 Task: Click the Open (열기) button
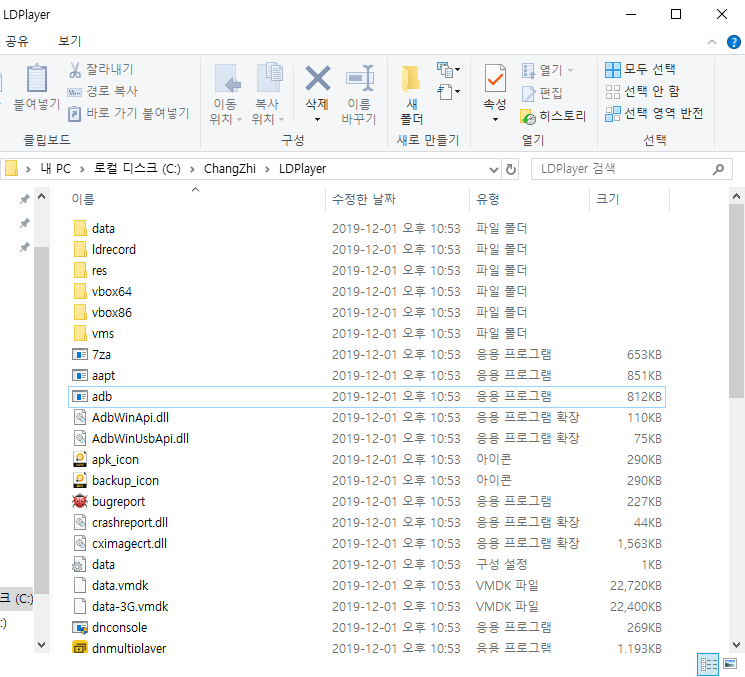click(x=546, y=70)
